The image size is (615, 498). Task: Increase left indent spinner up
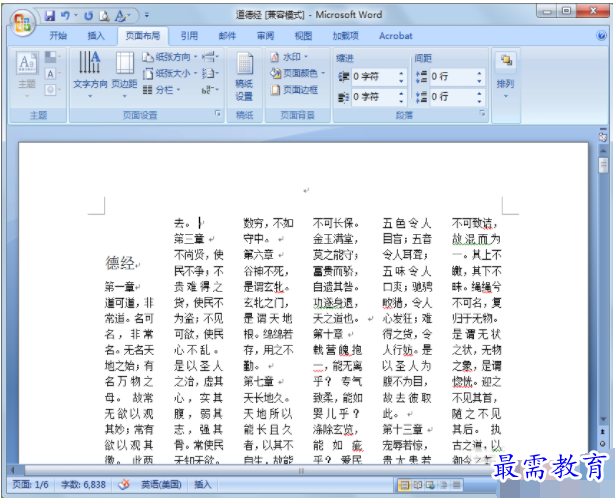tap(401, 73)
